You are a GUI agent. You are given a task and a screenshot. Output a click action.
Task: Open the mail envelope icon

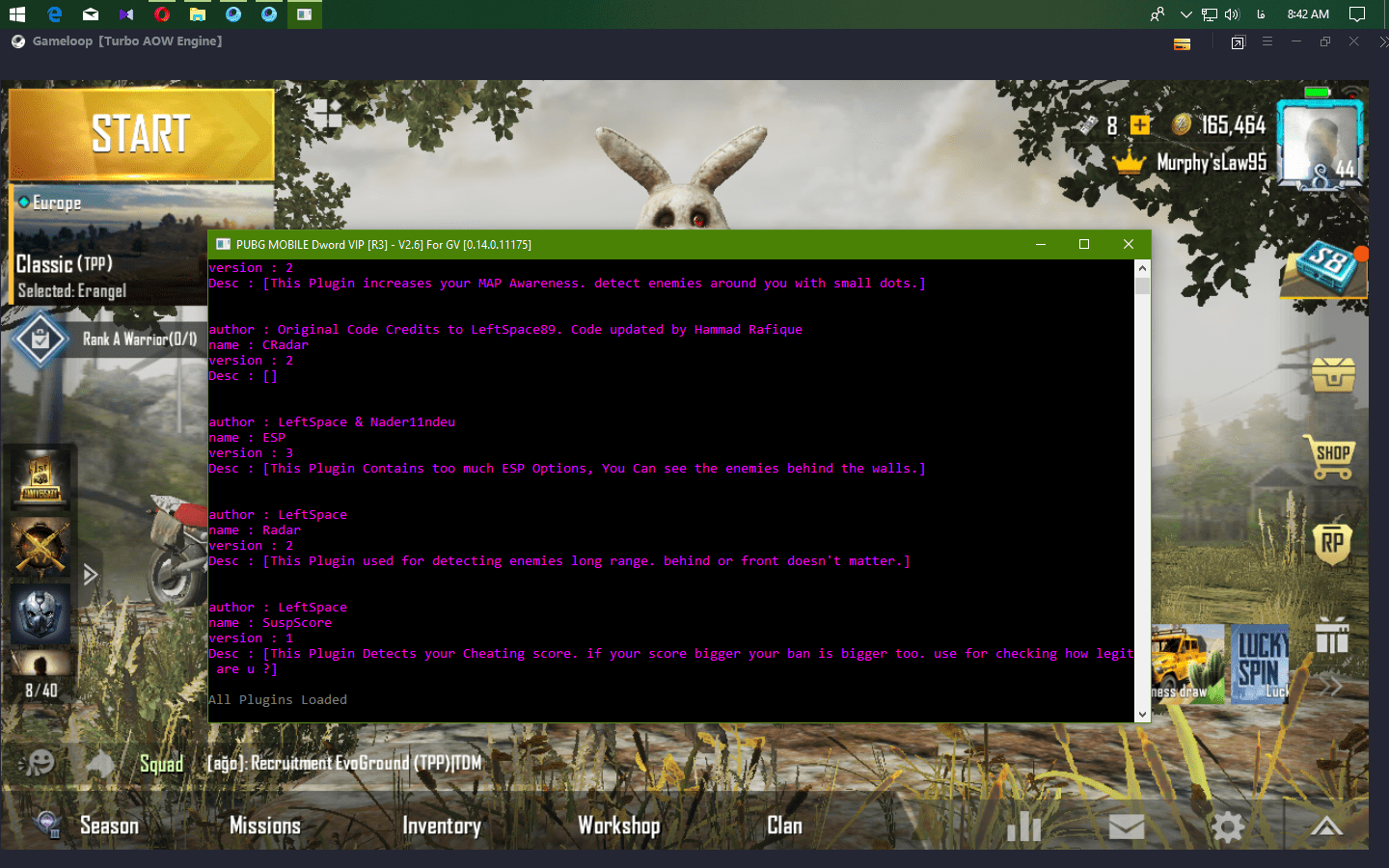tap(1126, 827)
